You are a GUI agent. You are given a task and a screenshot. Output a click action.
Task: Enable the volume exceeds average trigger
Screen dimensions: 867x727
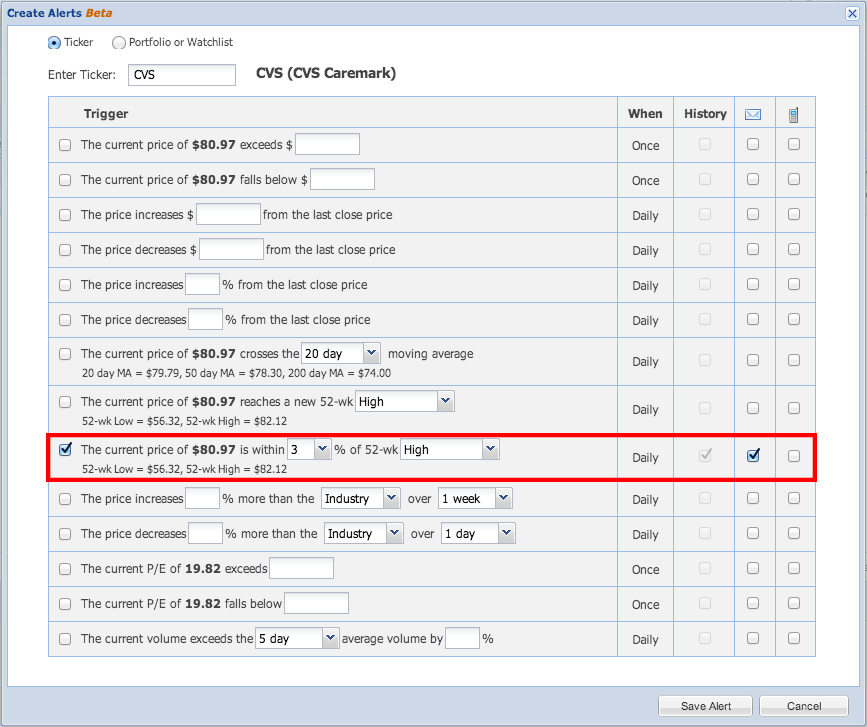click(x=65, y=639)
